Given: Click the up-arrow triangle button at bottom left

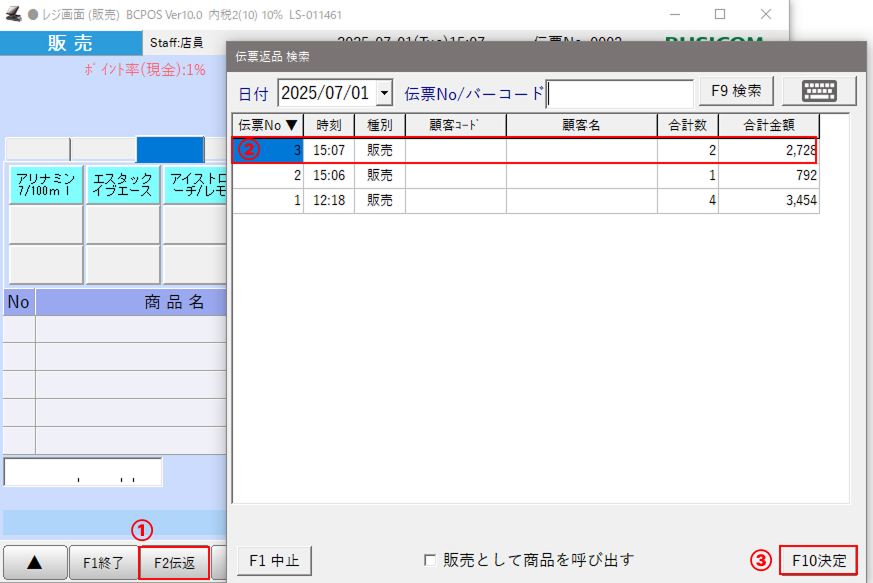Looking at the screenshot, I should coord(35,563).
